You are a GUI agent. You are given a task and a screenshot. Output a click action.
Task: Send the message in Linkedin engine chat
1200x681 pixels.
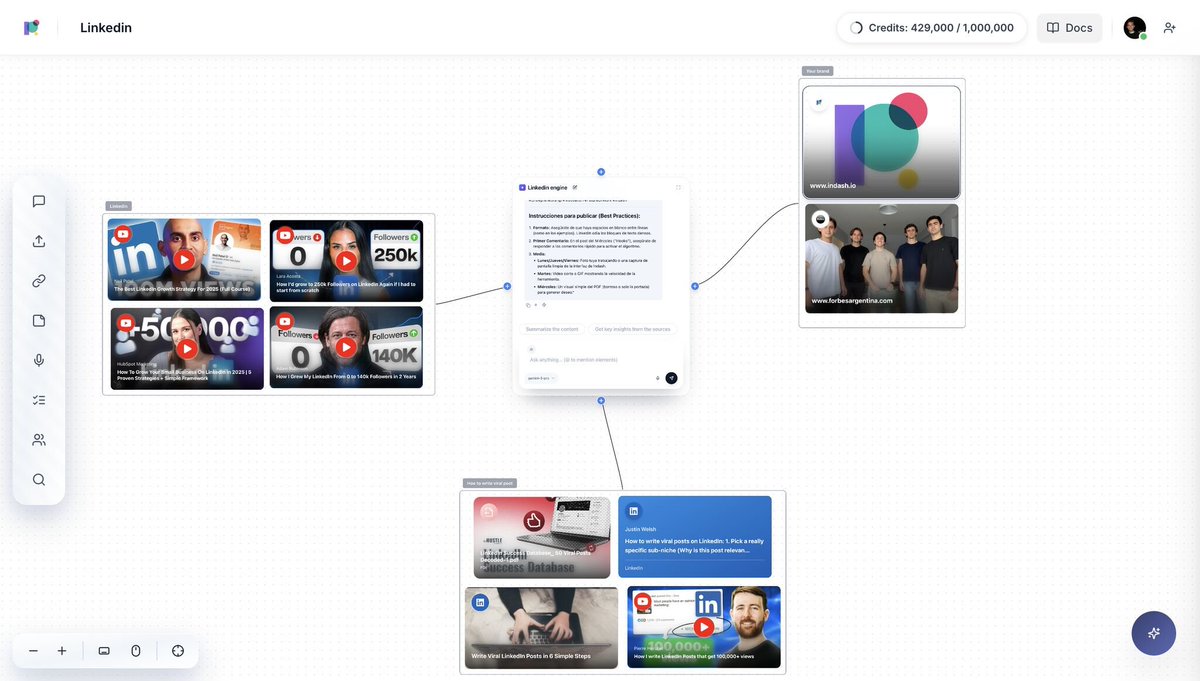pyautogui.click(x=671, y=378)
